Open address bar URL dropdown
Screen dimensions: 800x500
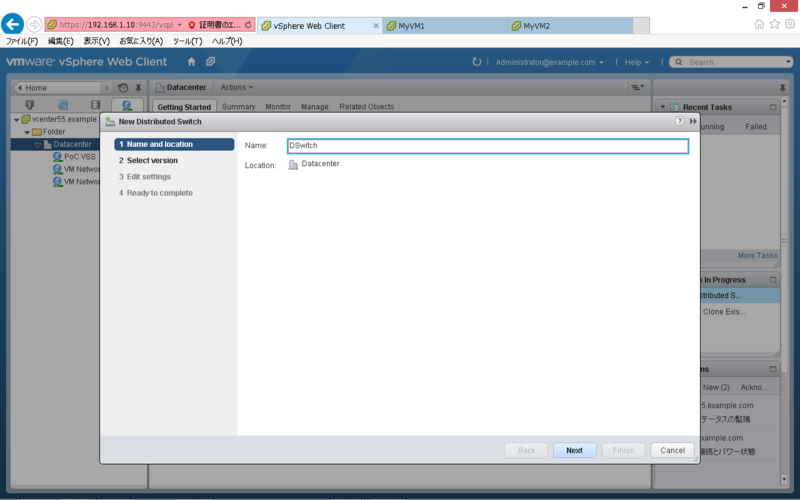coord(180,24)
